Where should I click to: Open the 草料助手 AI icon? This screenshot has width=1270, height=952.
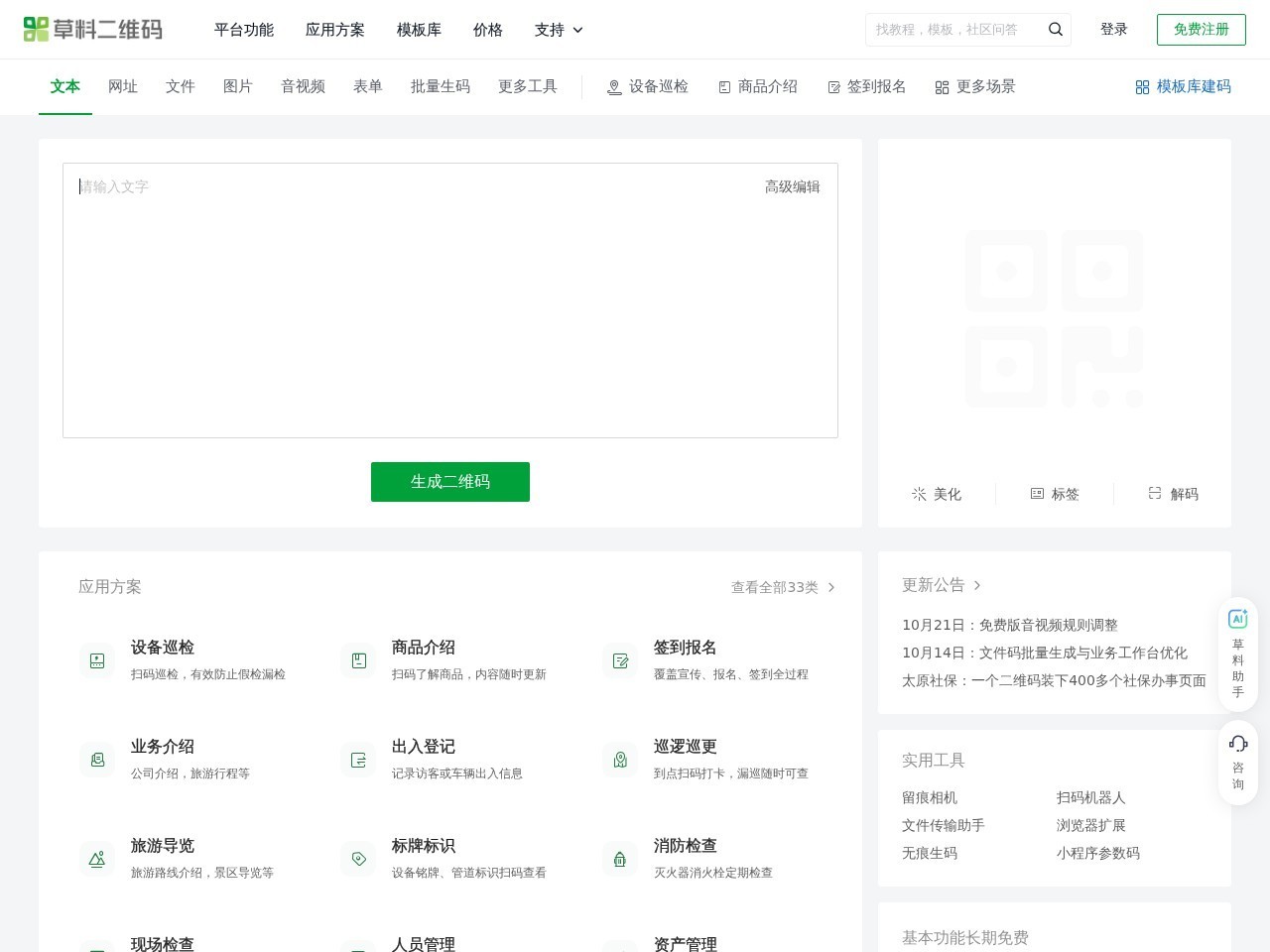click(1238, 619)
